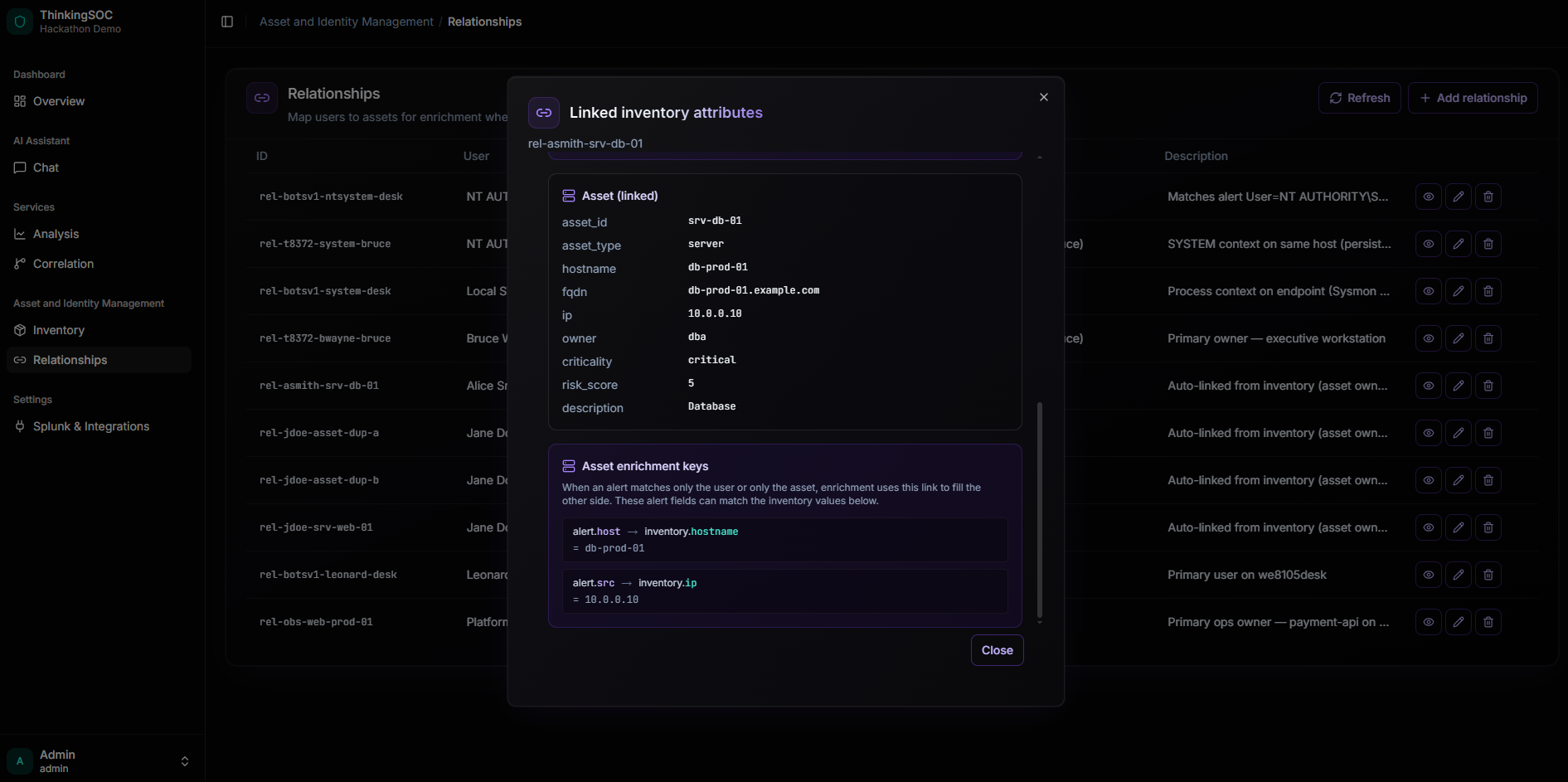Click the link icon in dialog header
1568x782 pixels.
click(544, 113)
